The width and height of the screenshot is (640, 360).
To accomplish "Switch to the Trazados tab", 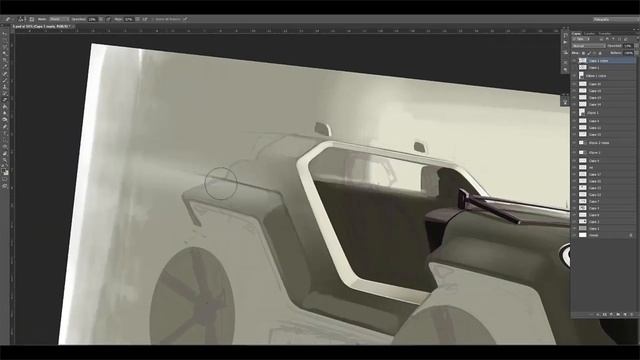I will coord(604,33).
